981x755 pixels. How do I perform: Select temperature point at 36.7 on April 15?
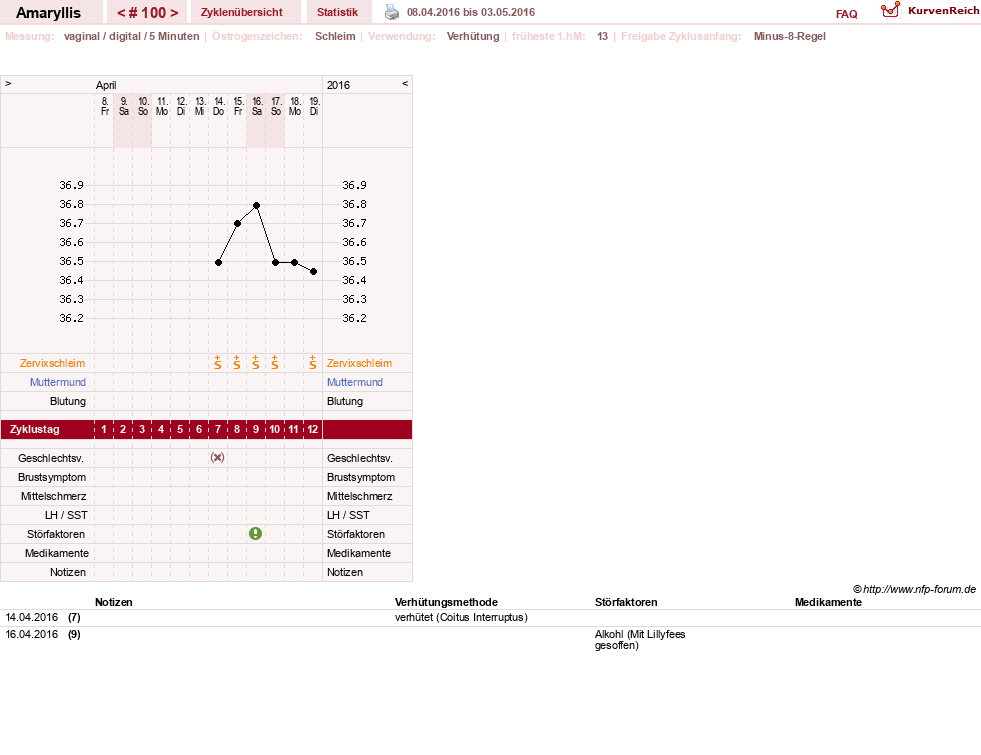238,223
